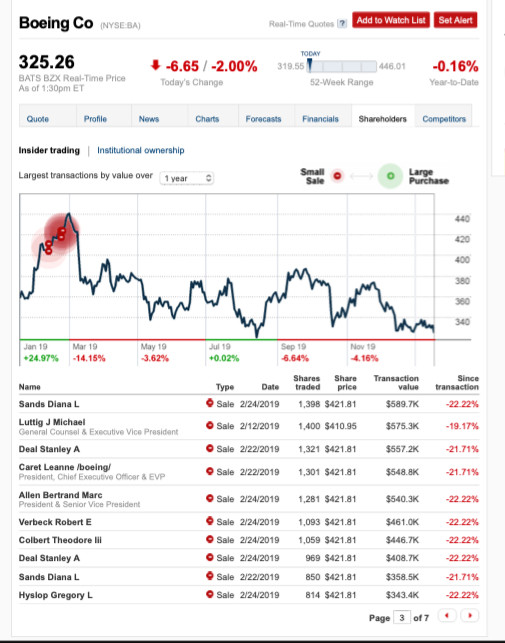
Task: Click the Date column header
Action: point(270,387)
